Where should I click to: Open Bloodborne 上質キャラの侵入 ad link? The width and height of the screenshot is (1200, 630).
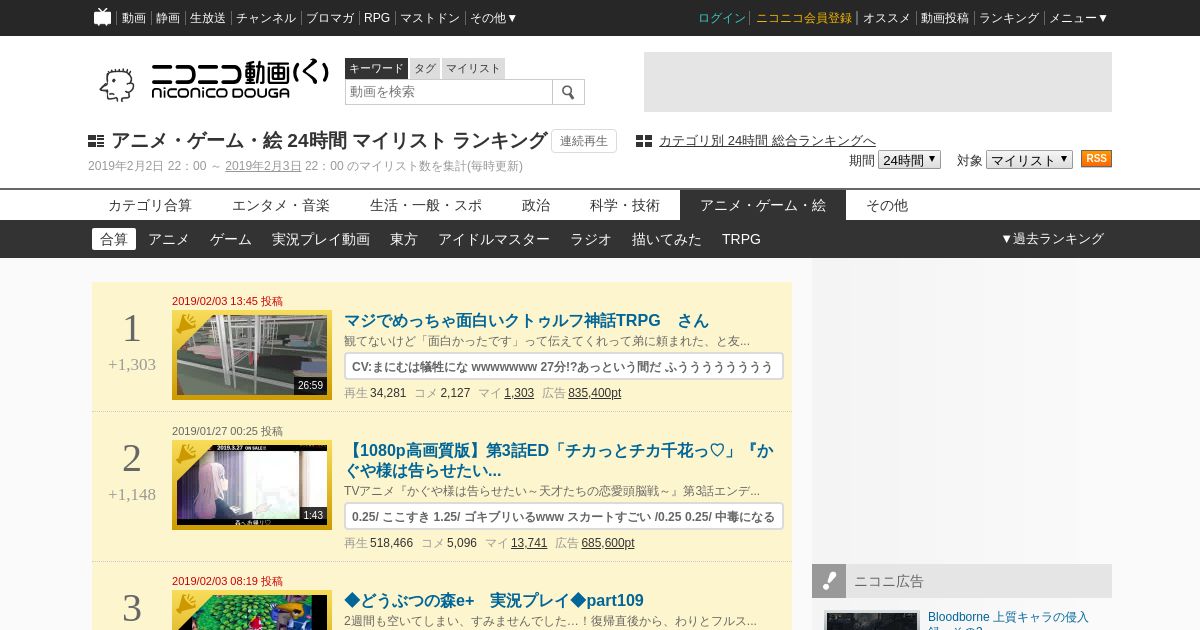coord(1008,618)
